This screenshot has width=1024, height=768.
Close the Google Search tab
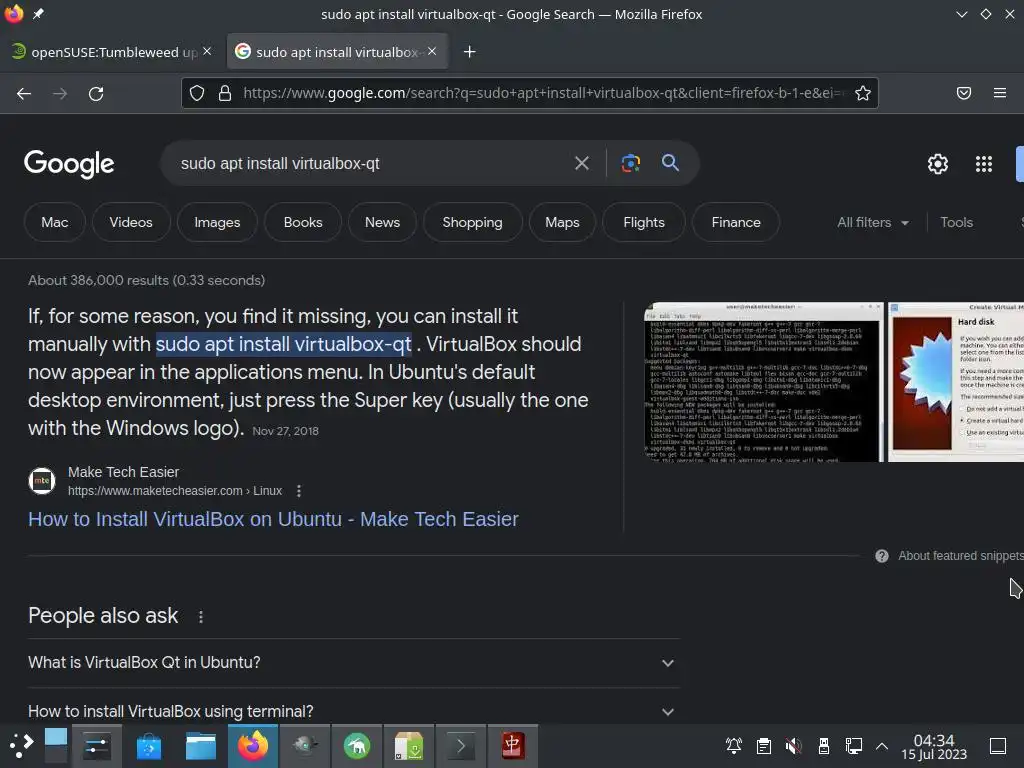[x=432, y=51]
